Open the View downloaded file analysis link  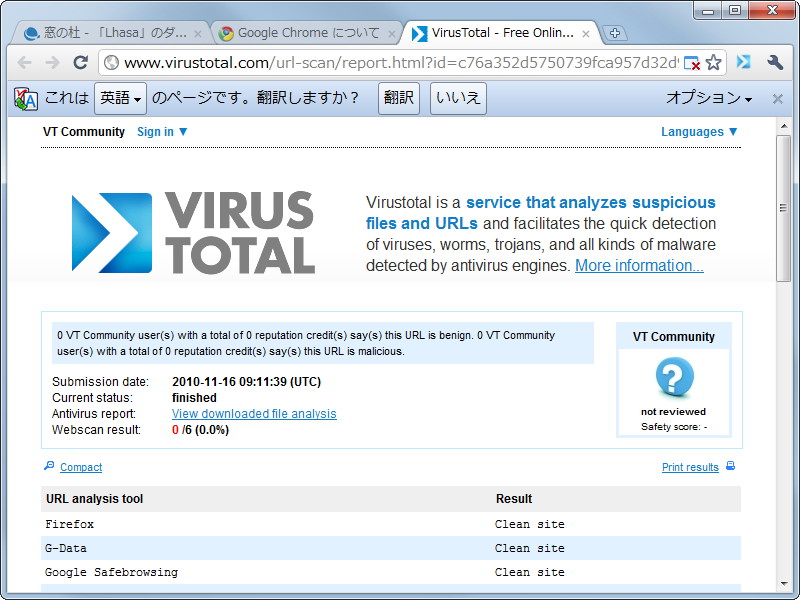(x=254, y=413)
